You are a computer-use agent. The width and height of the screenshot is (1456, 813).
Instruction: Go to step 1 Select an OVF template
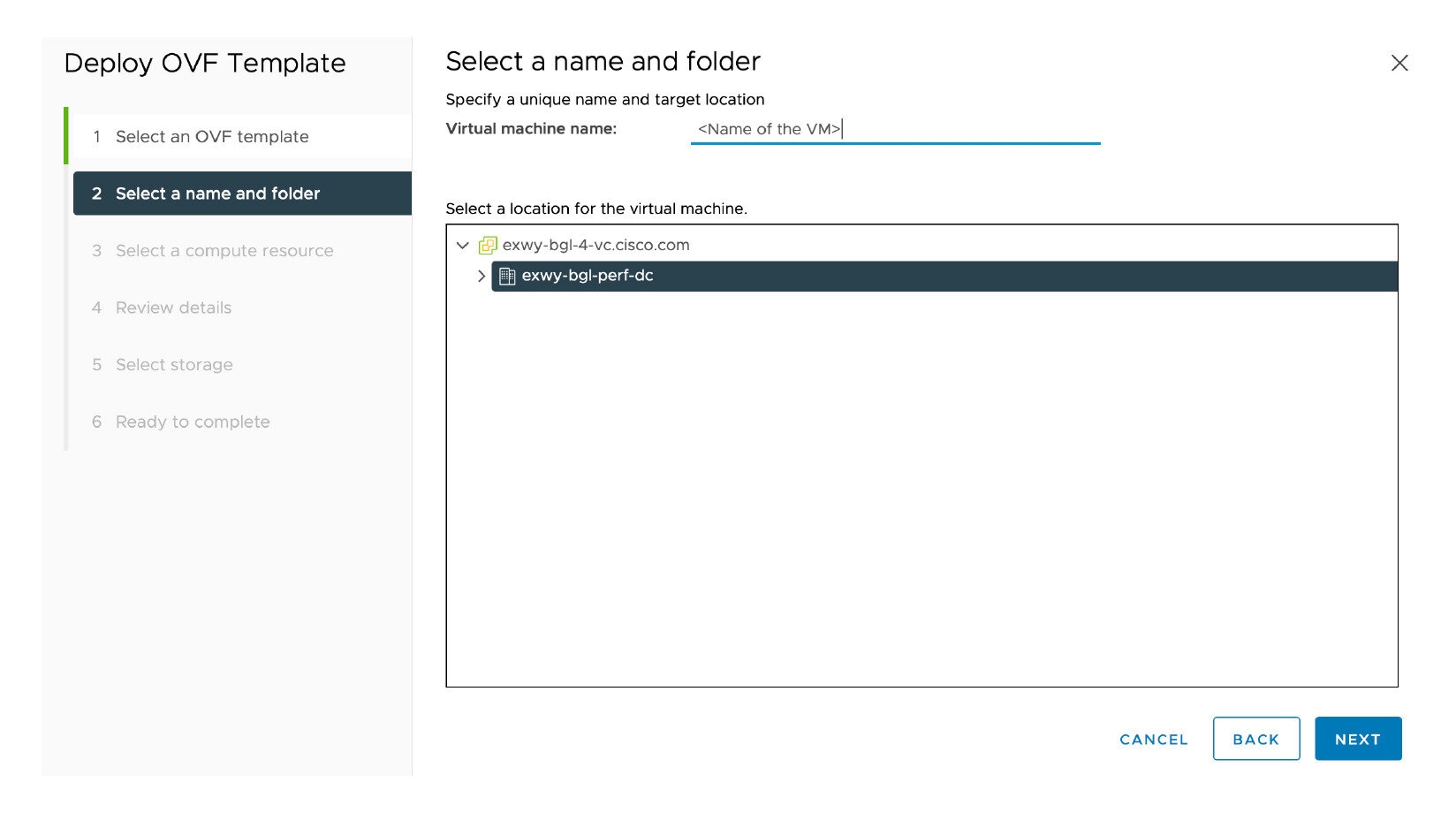click(x=212, y=137)
